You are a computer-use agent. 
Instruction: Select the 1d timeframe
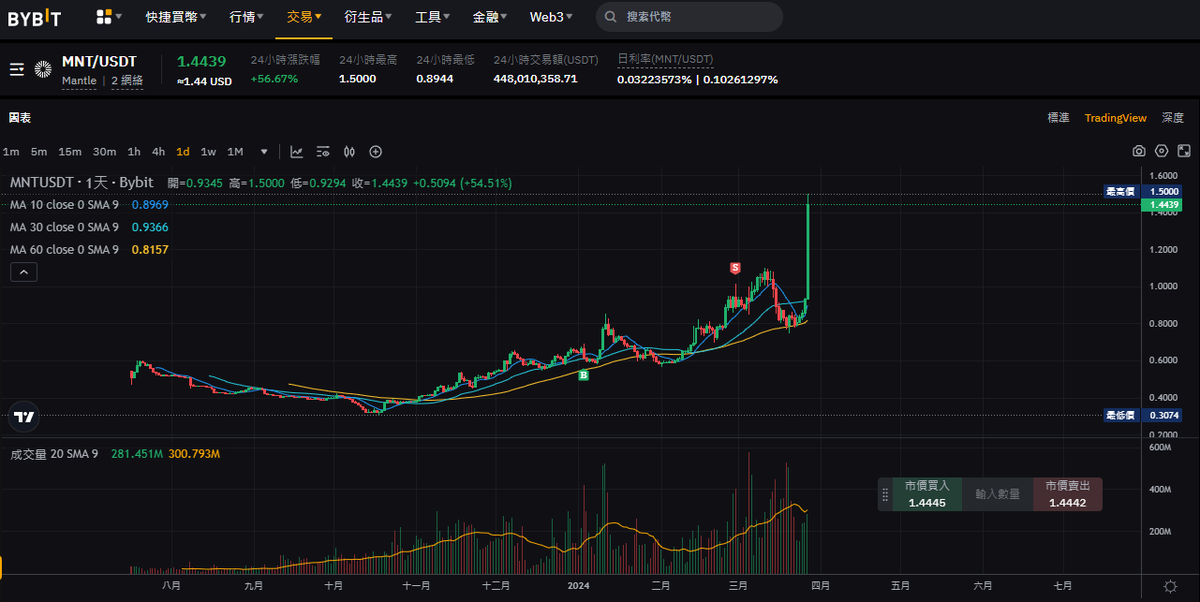(183, 152)
